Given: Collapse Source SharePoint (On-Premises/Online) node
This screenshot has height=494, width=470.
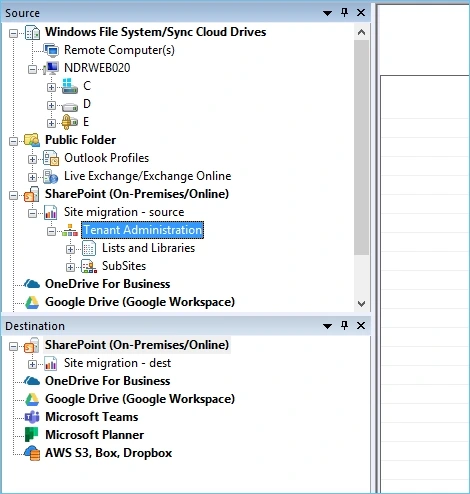Looking at the screenshot, I should click(13, 195).
